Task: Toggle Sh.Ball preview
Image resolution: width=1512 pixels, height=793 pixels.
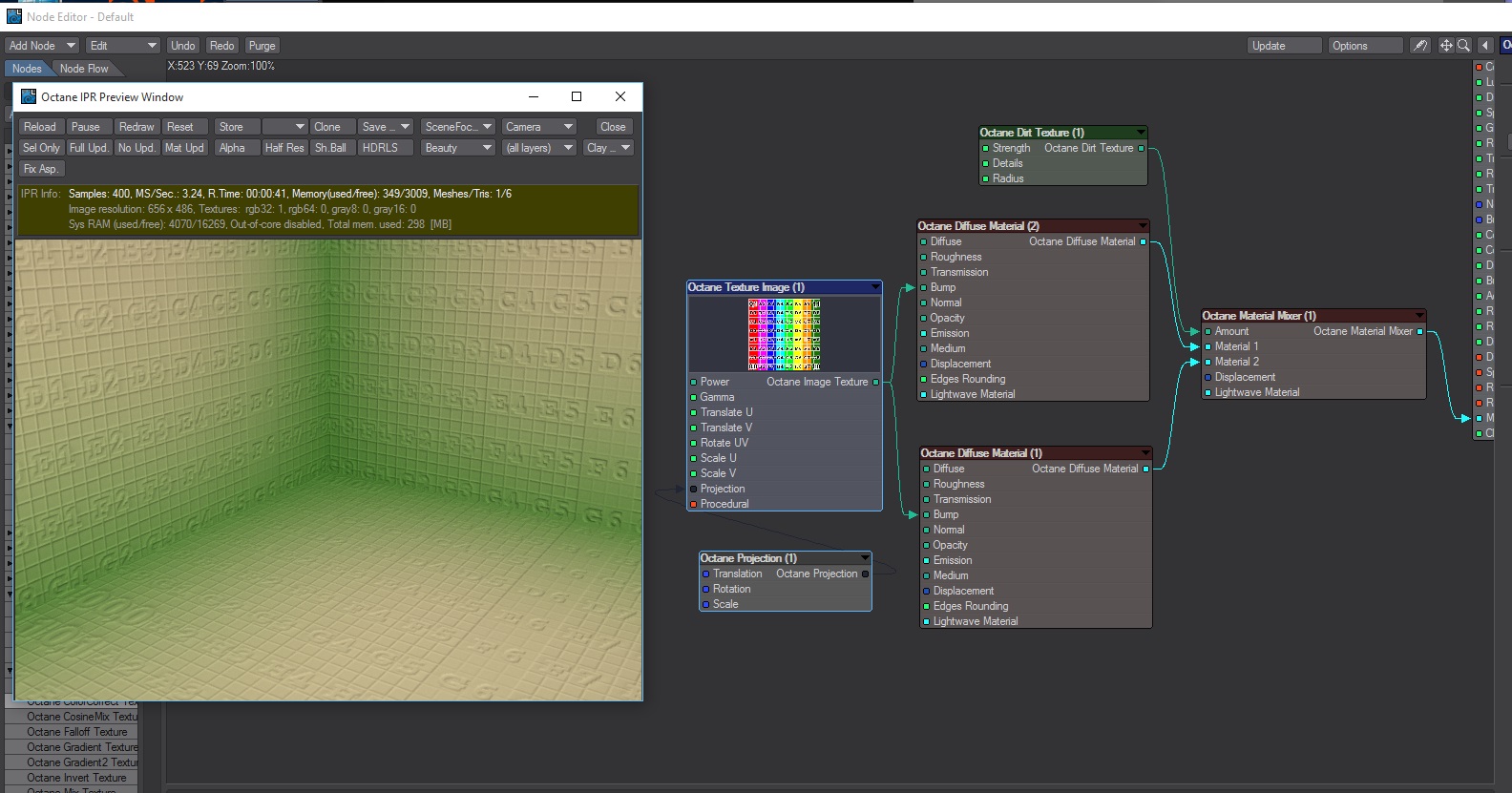Action: pyautogui.click(x=331, y=148)
